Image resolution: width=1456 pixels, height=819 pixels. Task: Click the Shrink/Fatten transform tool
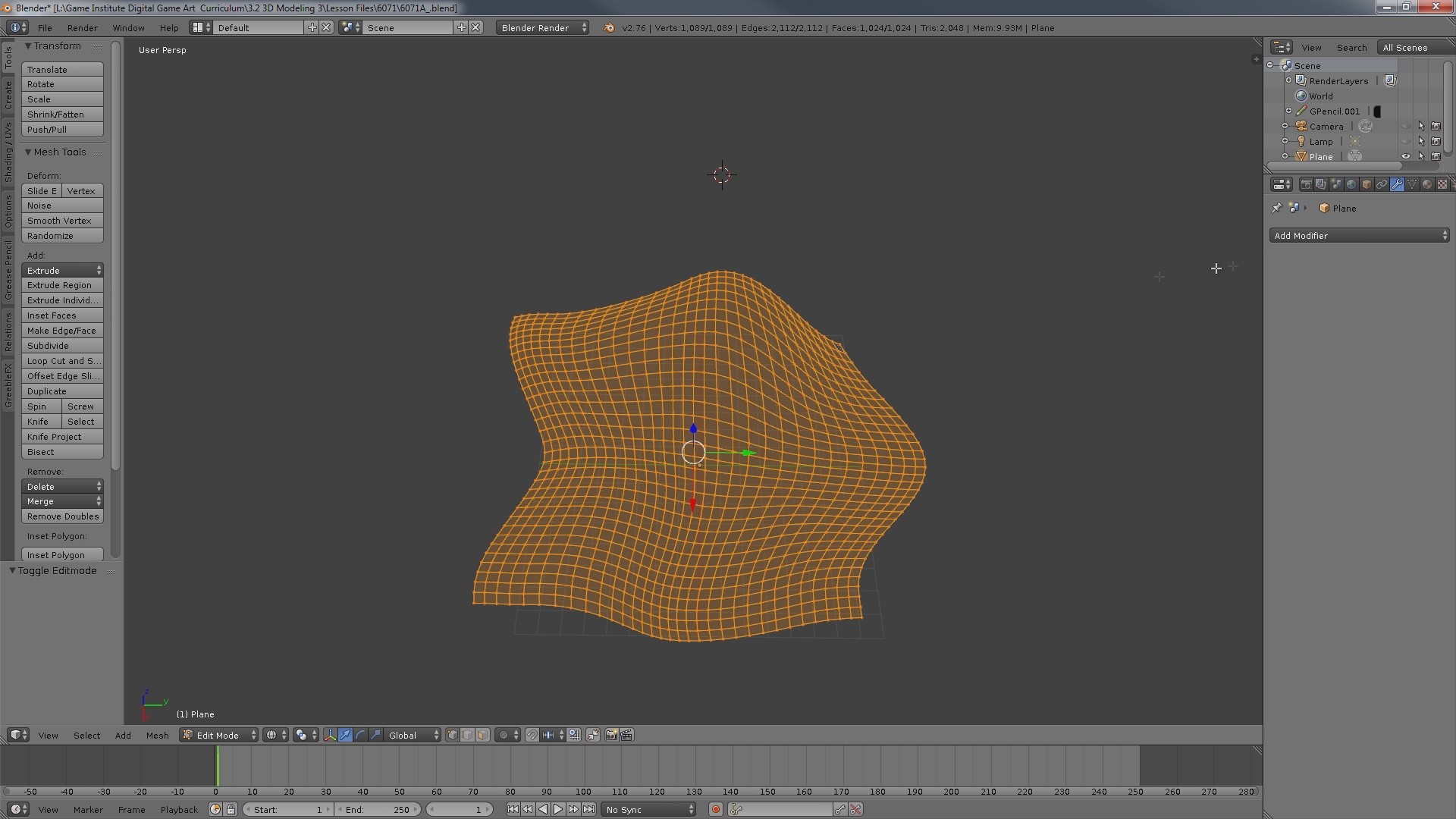click(62, 114)
